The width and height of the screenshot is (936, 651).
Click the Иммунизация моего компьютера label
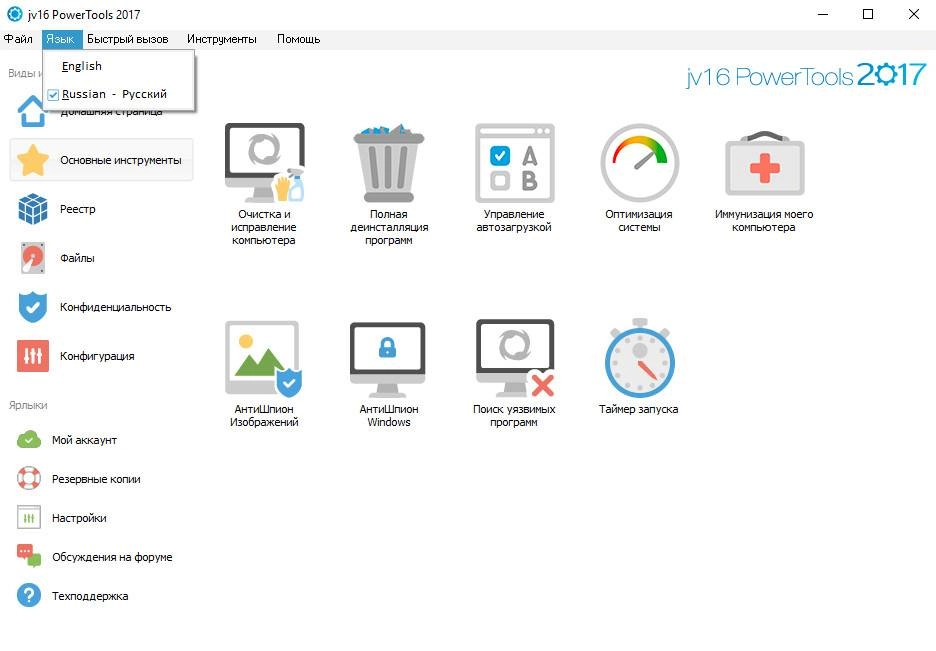click(764, 220)
